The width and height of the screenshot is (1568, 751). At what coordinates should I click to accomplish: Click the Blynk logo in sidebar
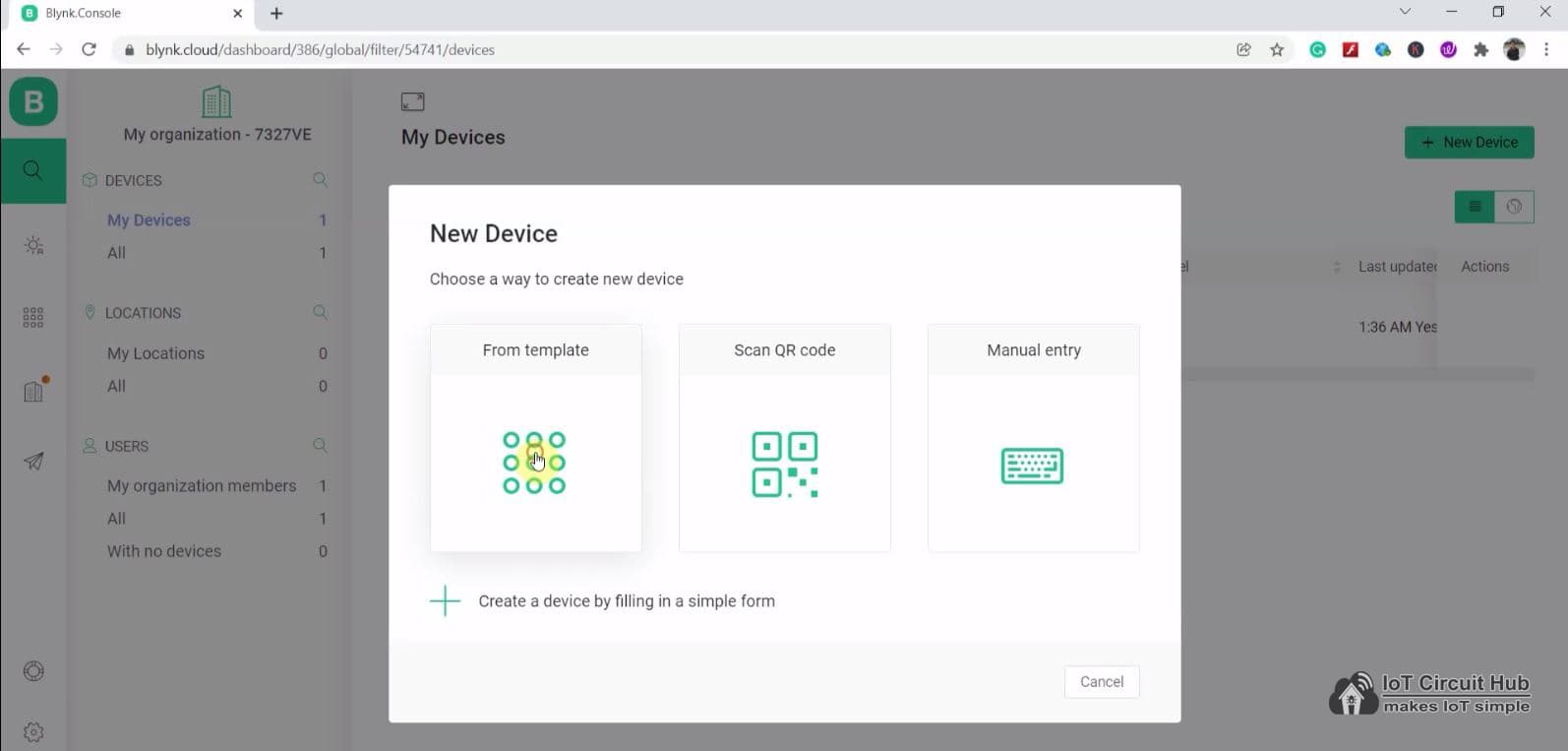tap(33, 102)
